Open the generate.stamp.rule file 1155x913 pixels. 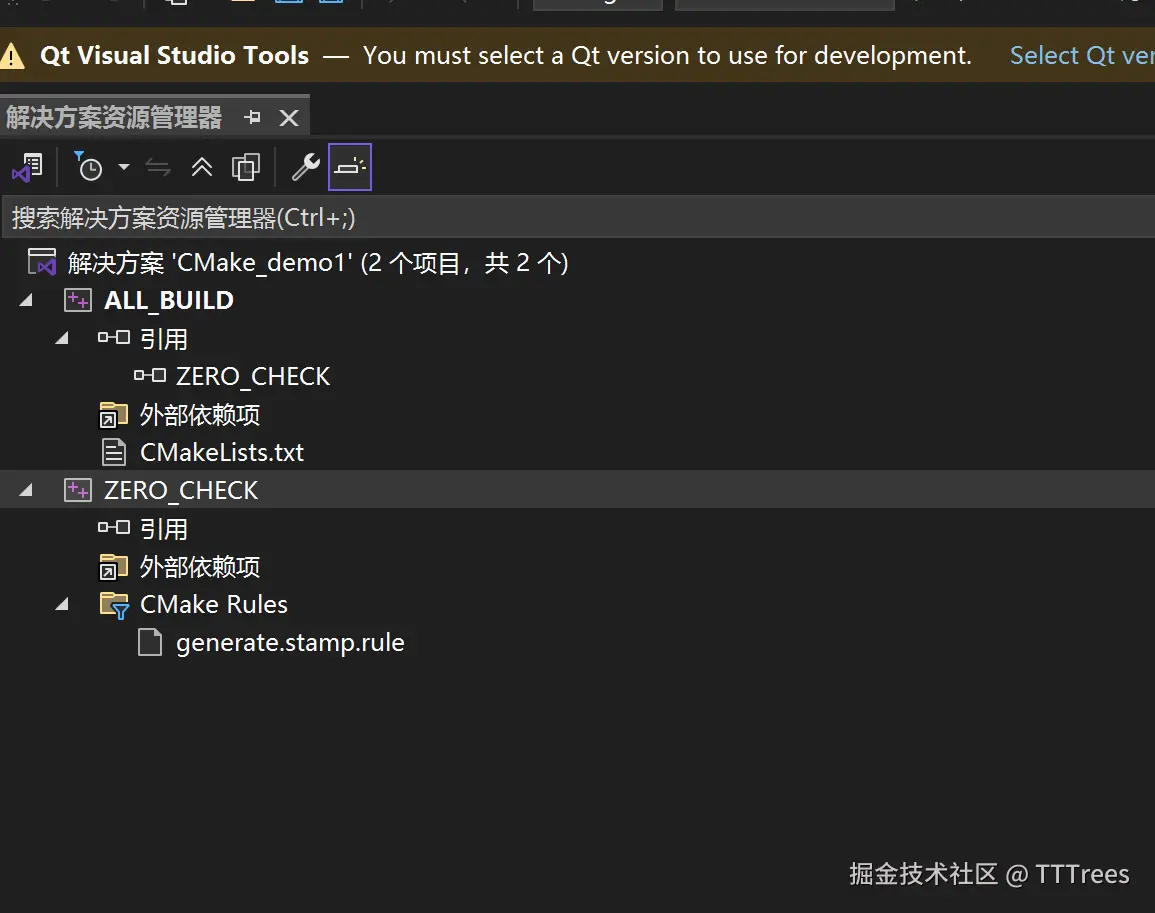pos(290,643)
